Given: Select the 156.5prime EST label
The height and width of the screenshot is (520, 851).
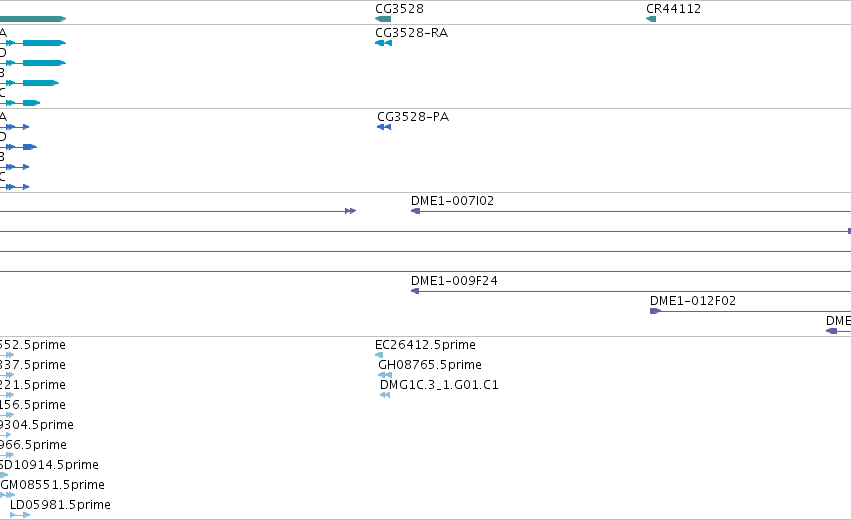Looking at the screenshot, I should 33,405.
